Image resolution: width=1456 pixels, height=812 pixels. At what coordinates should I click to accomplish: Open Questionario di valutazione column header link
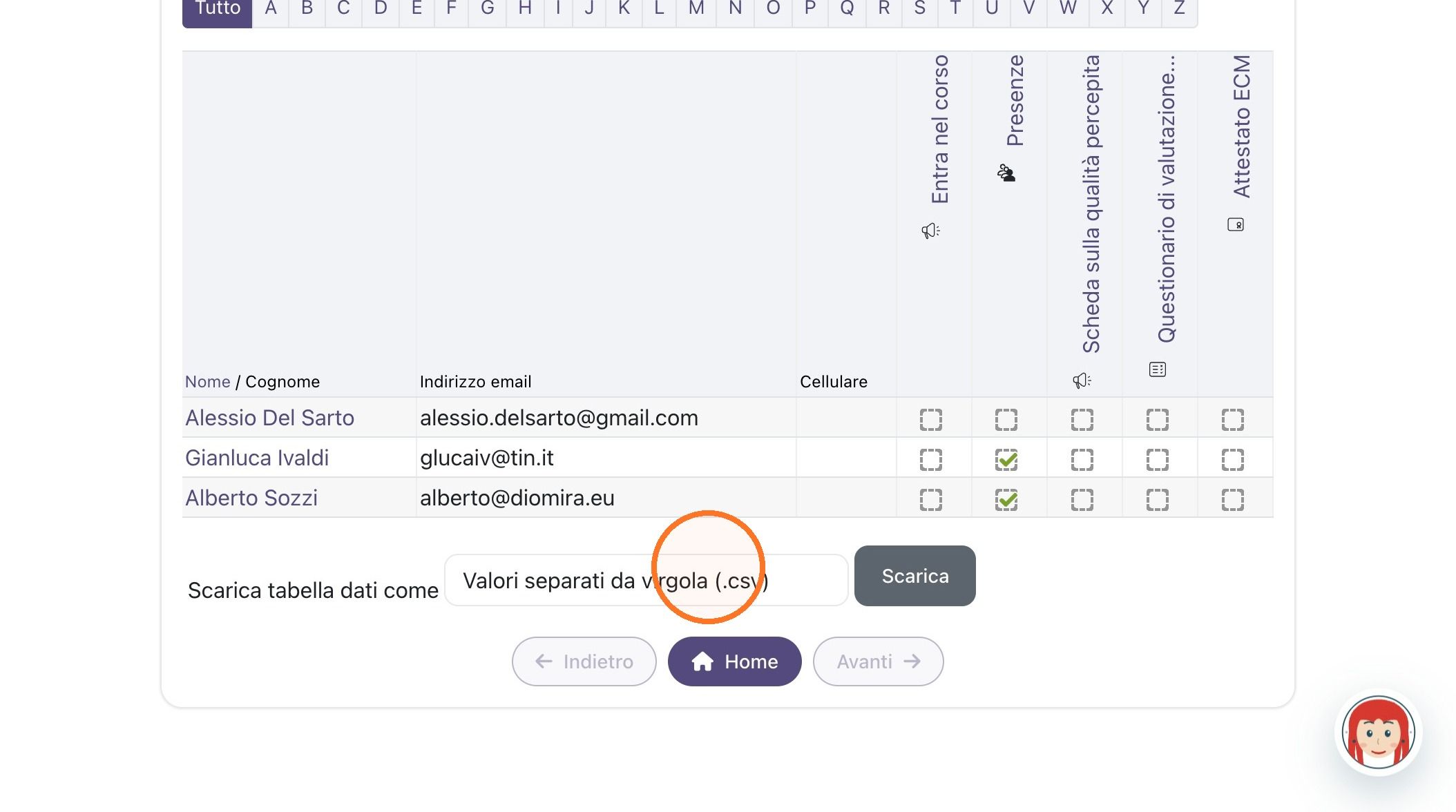click(x=1167, y=199)
